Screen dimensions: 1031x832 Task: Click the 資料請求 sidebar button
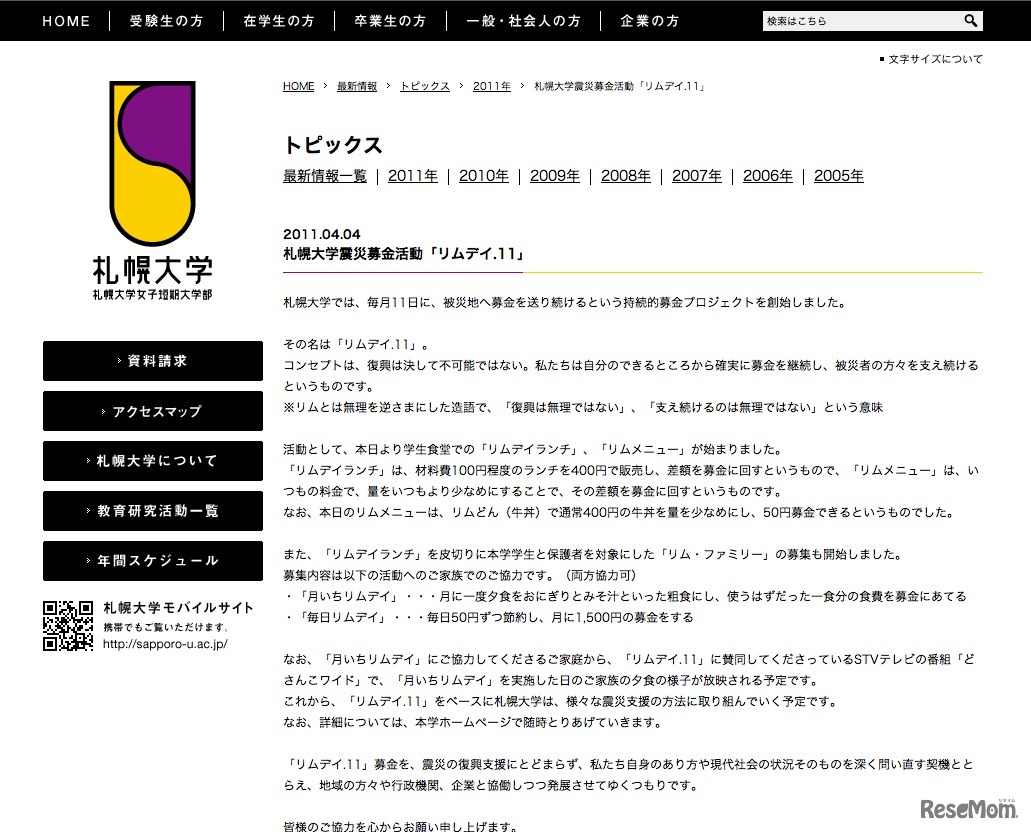coord(152,361)
